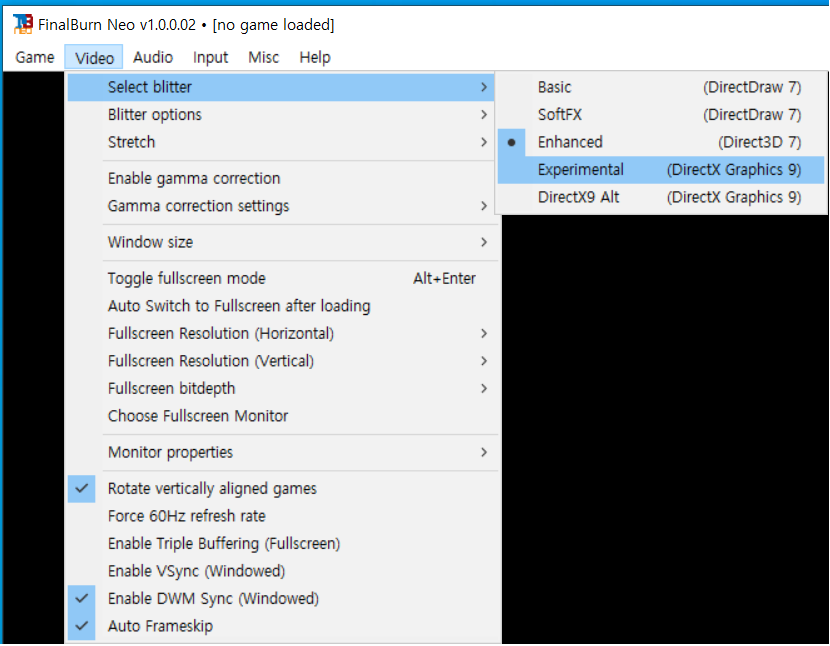
Task: Enable Force 60Hz refresh rate
Action: 281,516
